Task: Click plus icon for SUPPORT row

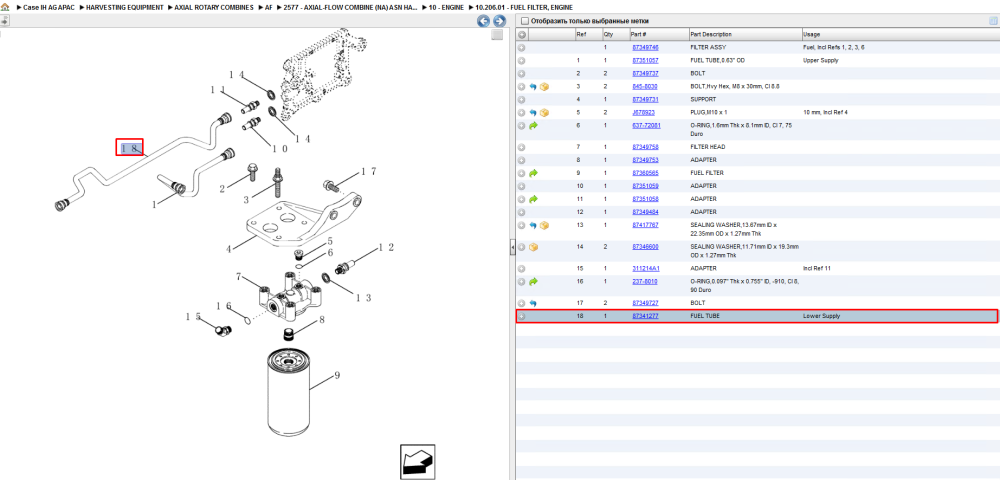Action: pos(522,99)
